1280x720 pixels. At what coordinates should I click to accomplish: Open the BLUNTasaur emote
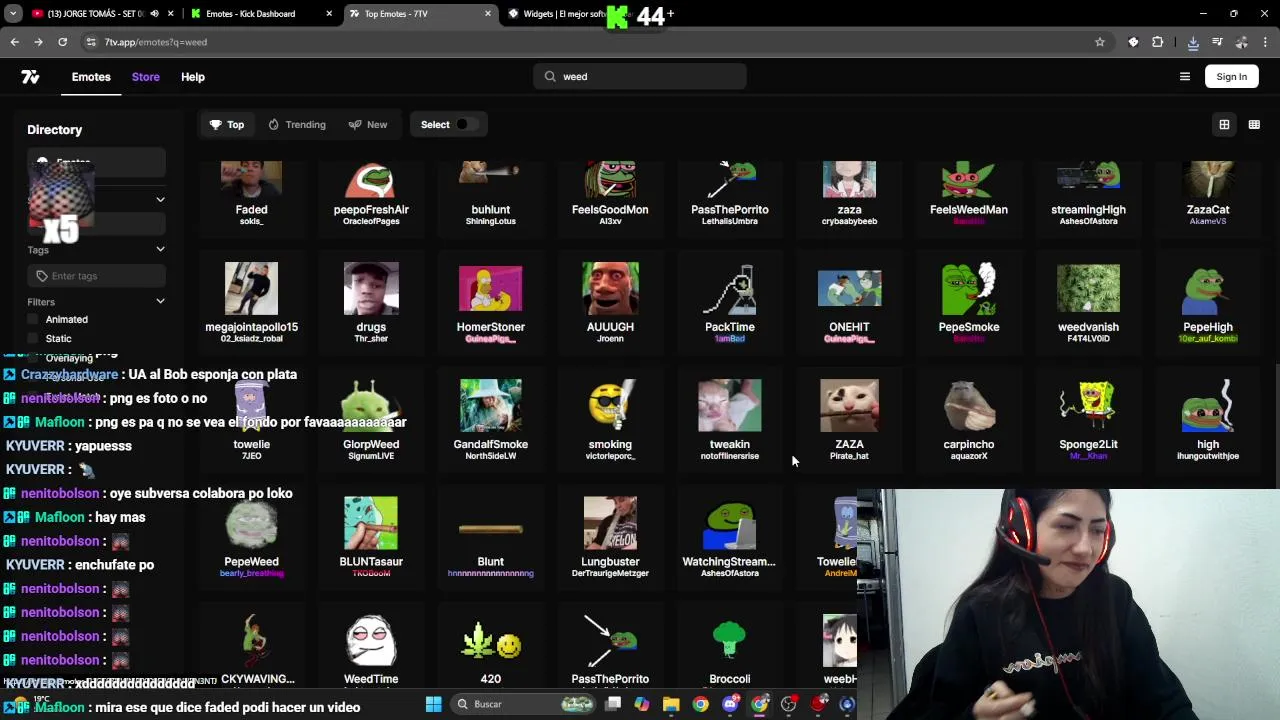pos(371,537)
